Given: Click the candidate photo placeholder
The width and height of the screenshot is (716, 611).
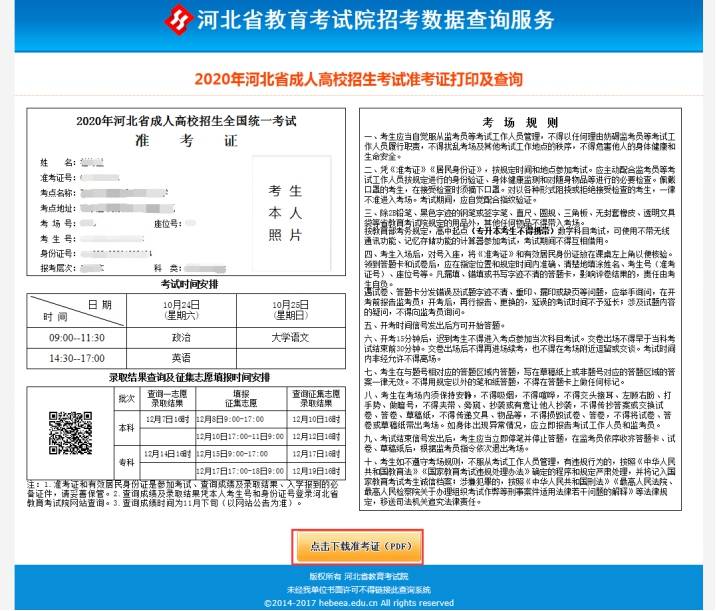Looking at the screenshot, I should (291, 213).
